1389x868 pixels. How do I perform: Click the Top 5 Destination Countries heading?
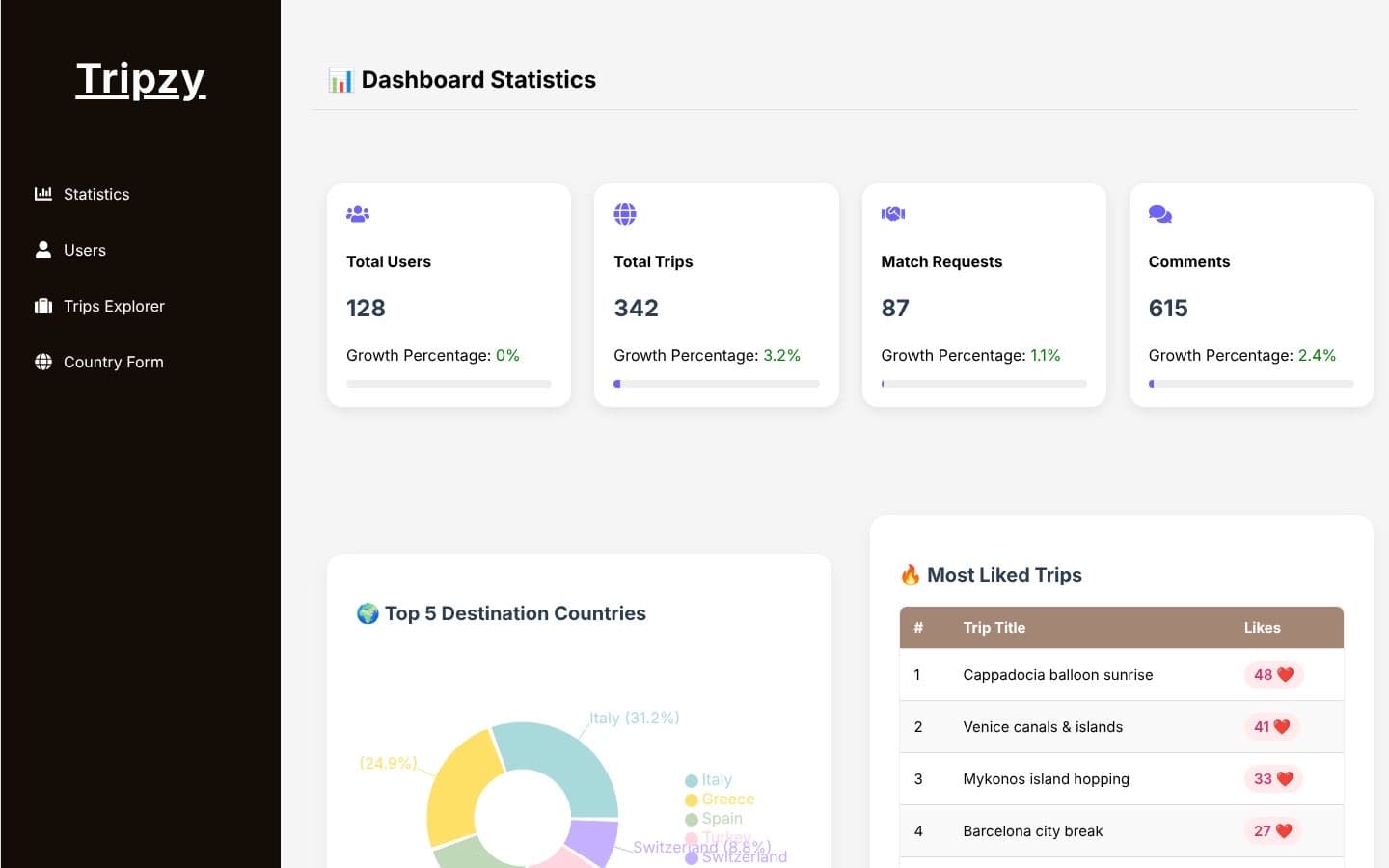tap(515, 613)
